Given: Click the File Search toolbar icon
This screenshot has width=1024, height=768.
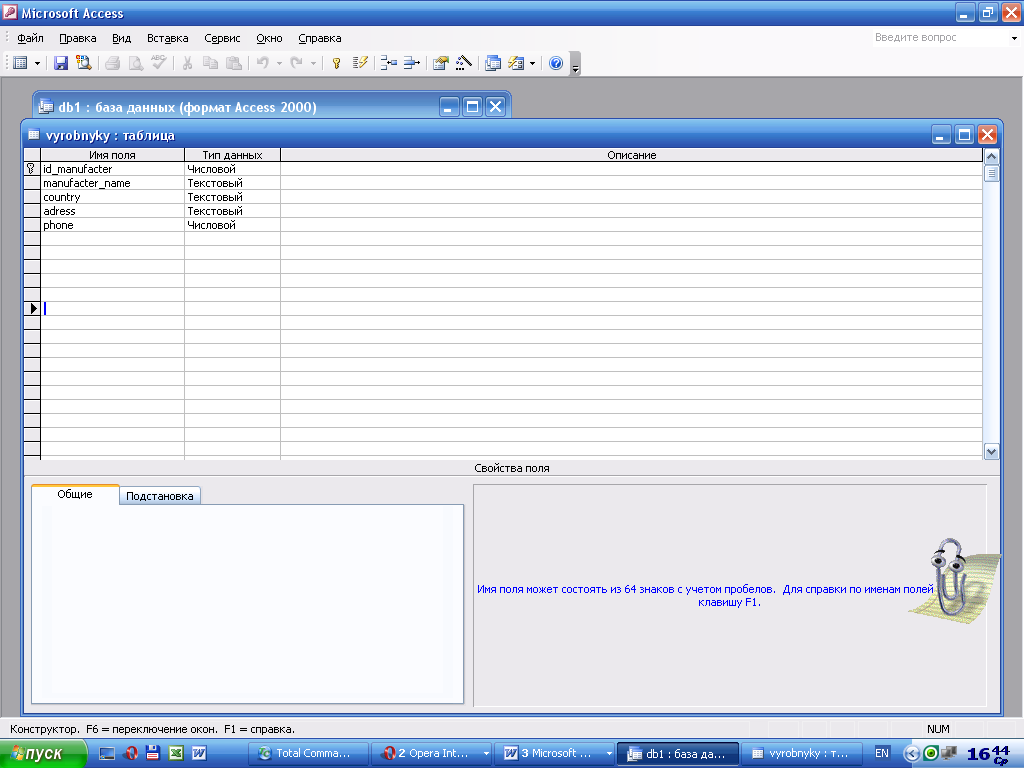Looking at the screenshot, I should pyautogui.click(x=83, y=63).
